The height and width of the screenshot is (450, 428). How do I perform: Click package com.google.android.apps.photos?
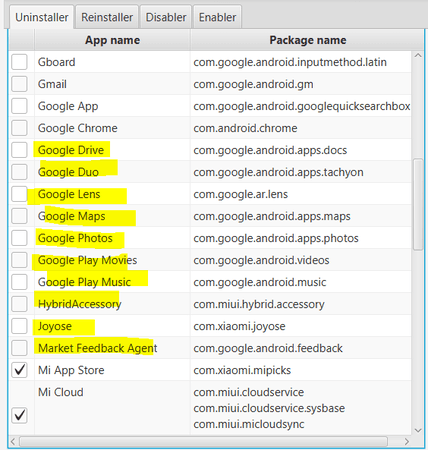click(x=276, y=238)
